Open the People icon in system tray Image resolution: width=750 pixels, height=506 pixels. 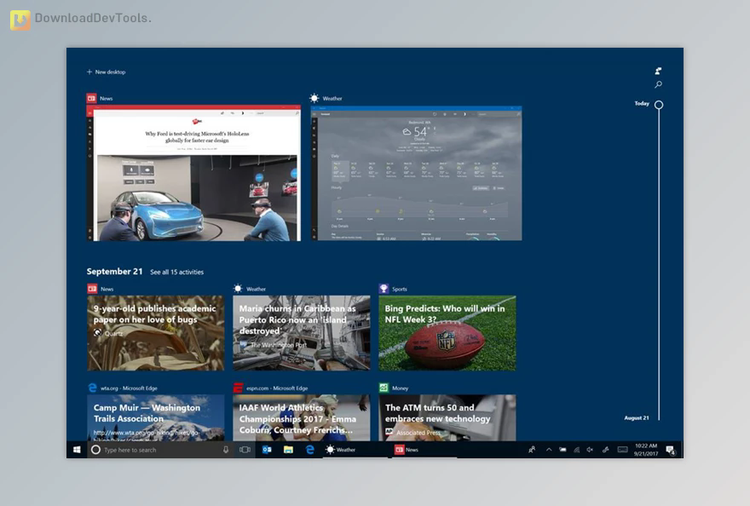coord(531,450)
